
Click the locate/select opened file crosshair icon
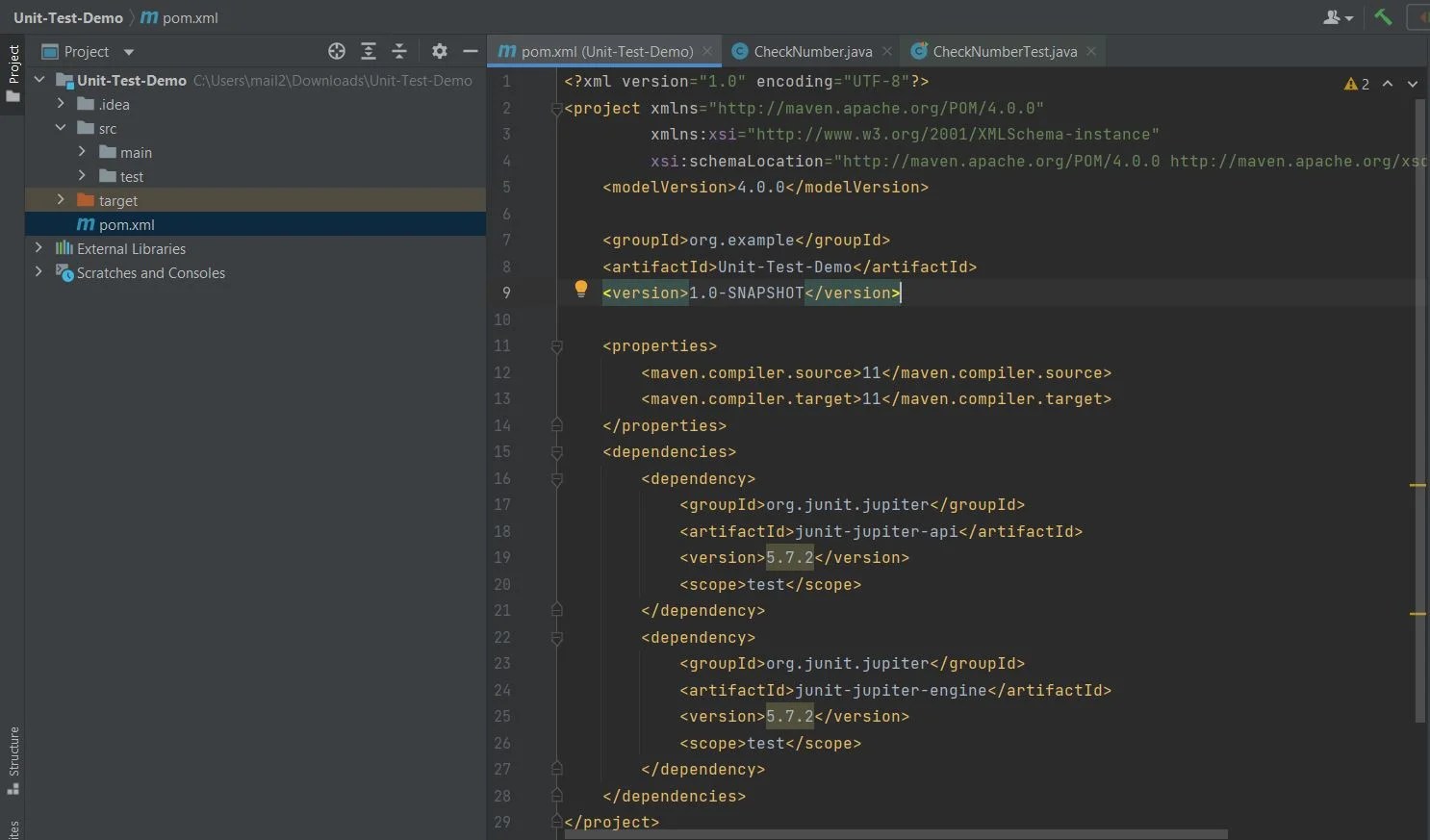point(336,52)
